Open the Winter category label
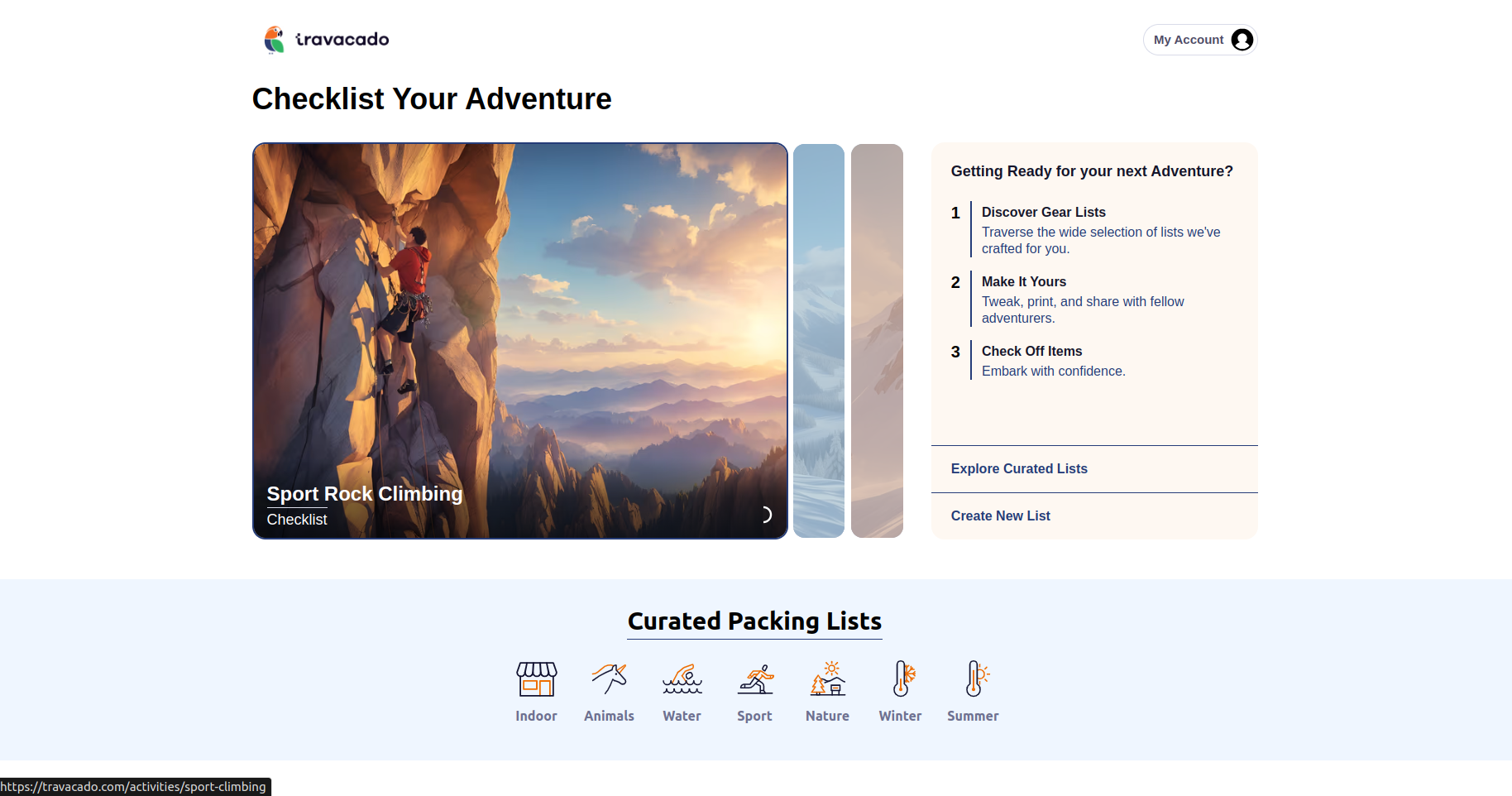The height and width of the screenshot is (796, 1512). (x=900, y=716)
